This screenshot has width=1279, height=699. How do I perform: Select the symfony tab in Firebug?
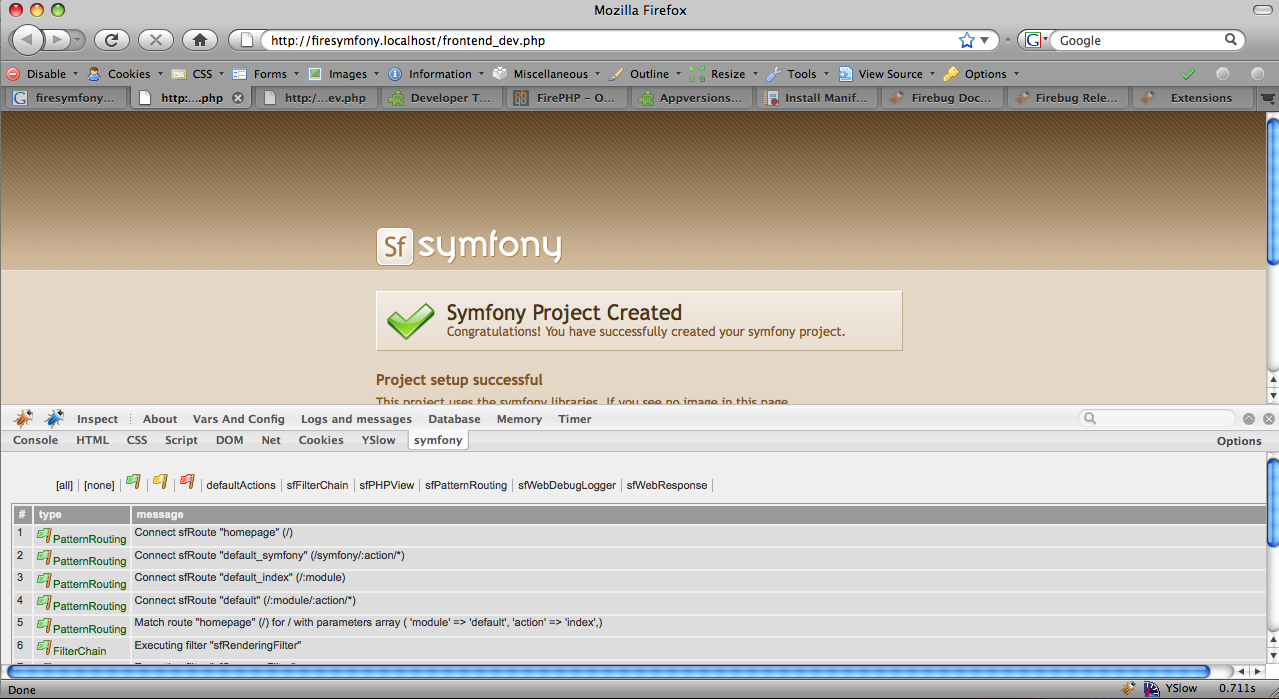438,440
